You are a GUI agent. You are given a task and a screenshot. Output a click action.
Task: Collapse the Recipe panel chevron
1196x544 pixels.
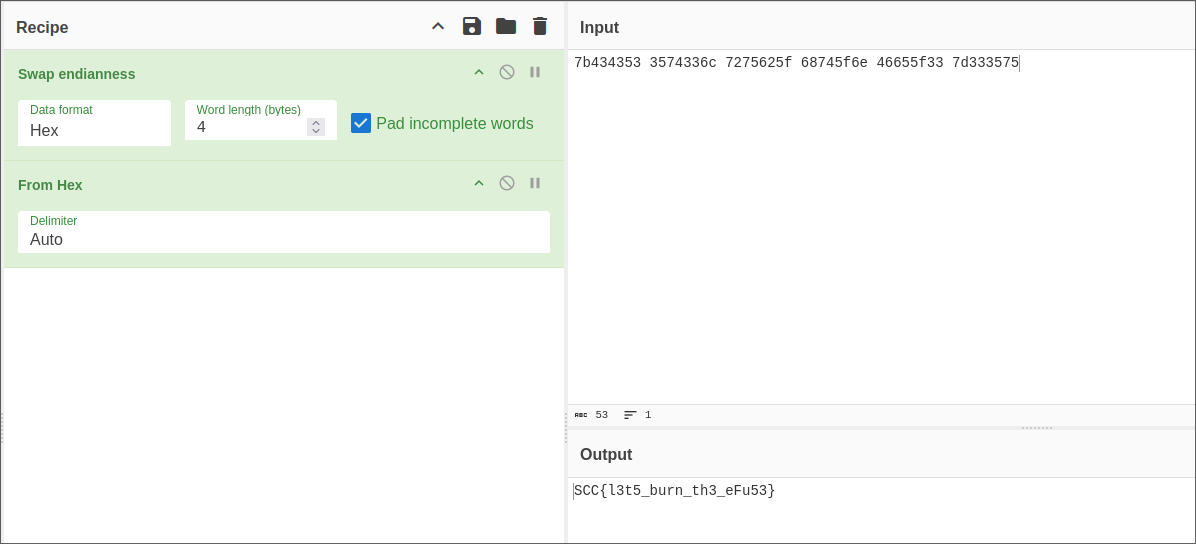click(438, 26)
